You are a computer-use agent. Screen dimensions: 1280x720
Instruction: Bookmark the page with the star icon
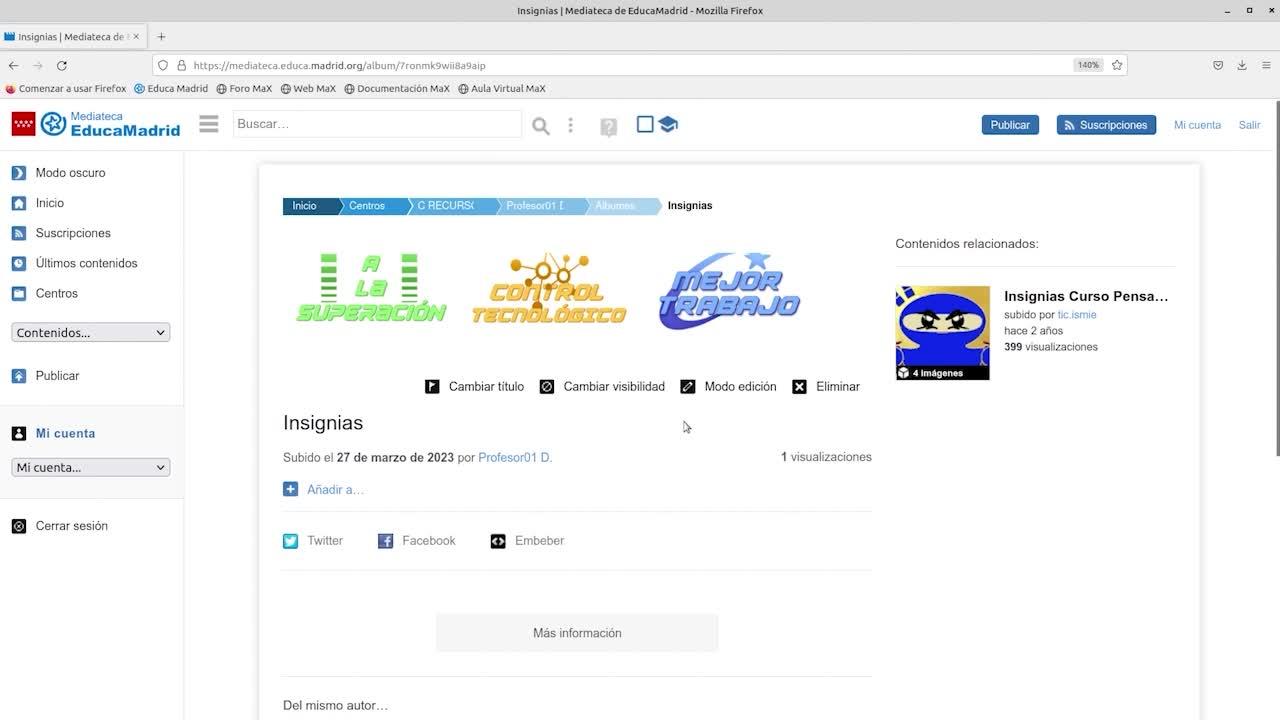coord(1117,65)
